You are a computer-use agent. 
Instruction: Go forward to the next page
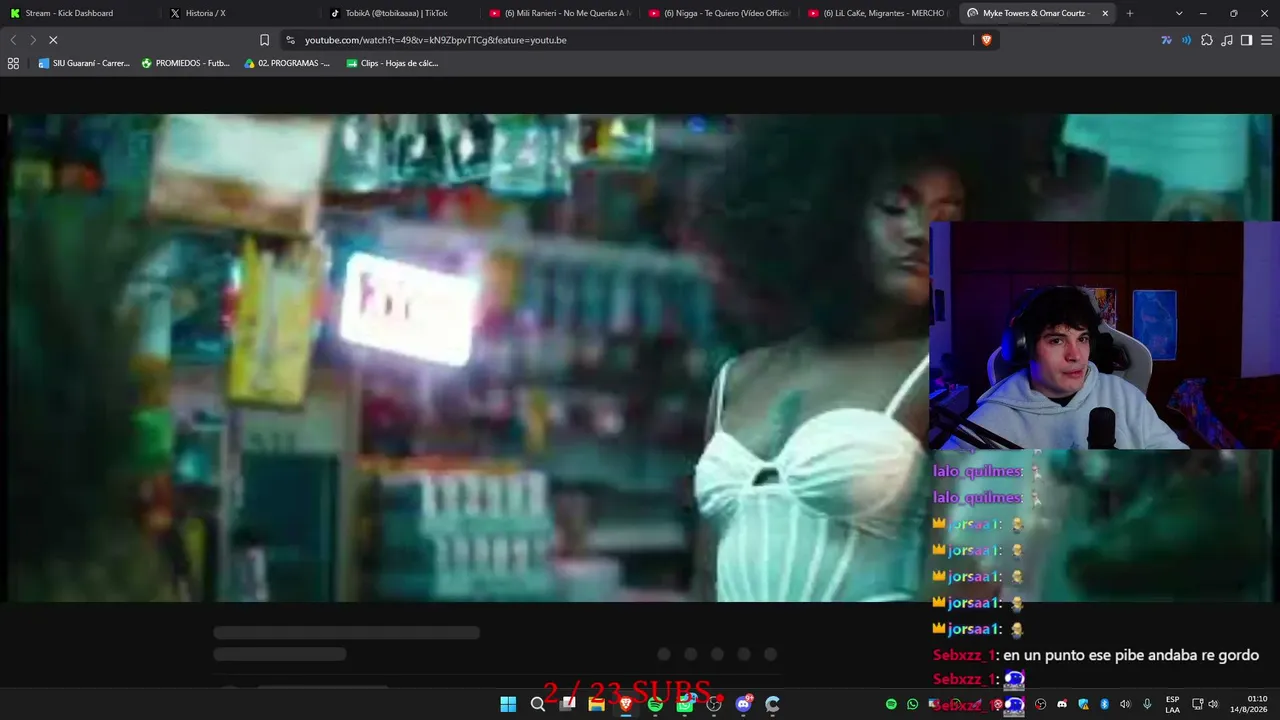click(x=33, y=40)
